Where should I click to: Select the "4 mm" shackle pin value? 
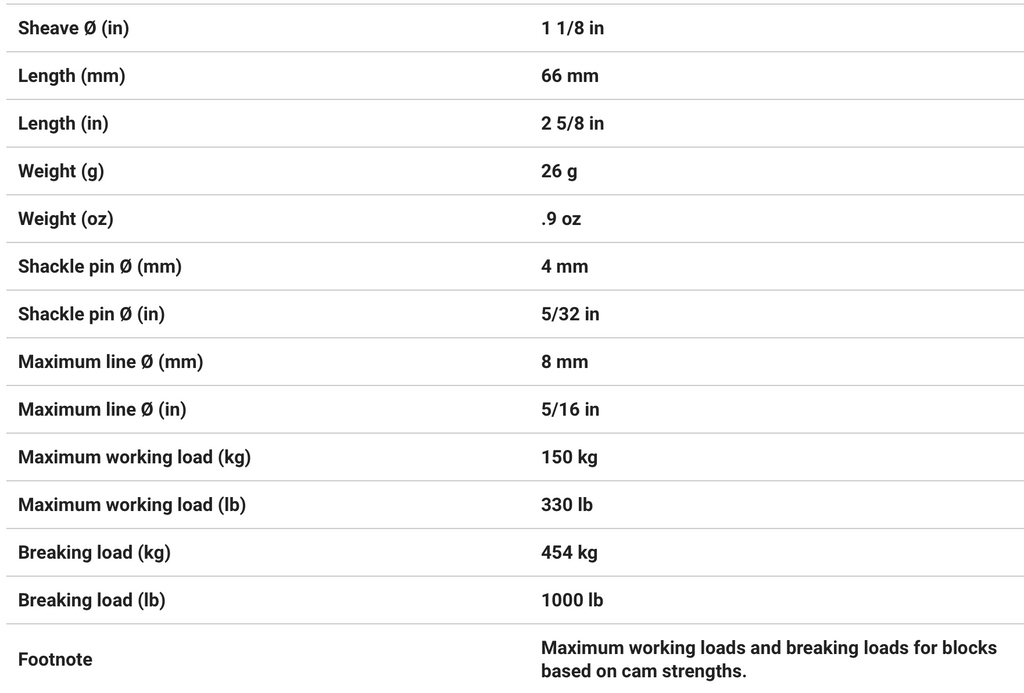[564, 267]
